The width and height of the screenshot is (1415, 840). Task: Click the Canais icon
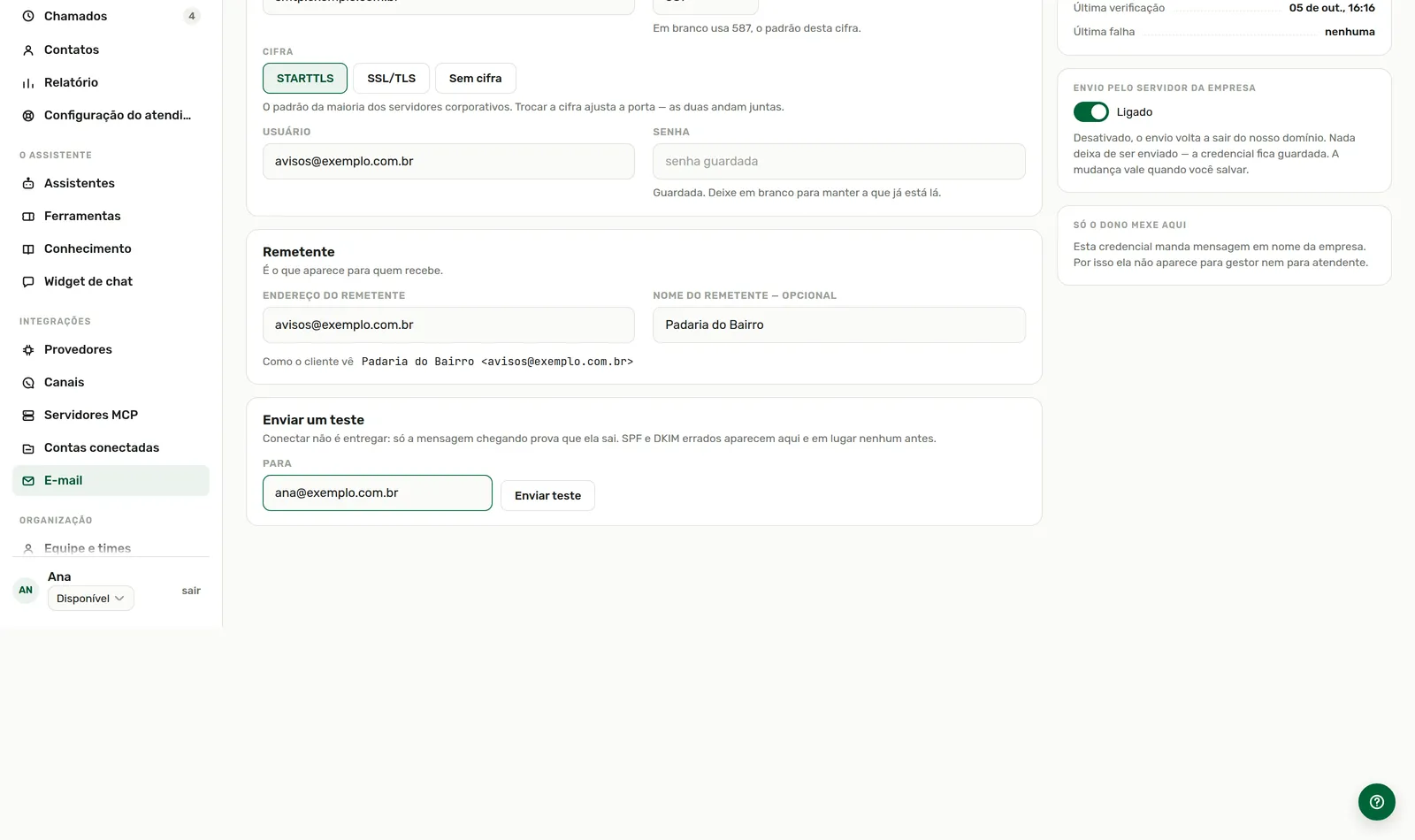point(28,383)
